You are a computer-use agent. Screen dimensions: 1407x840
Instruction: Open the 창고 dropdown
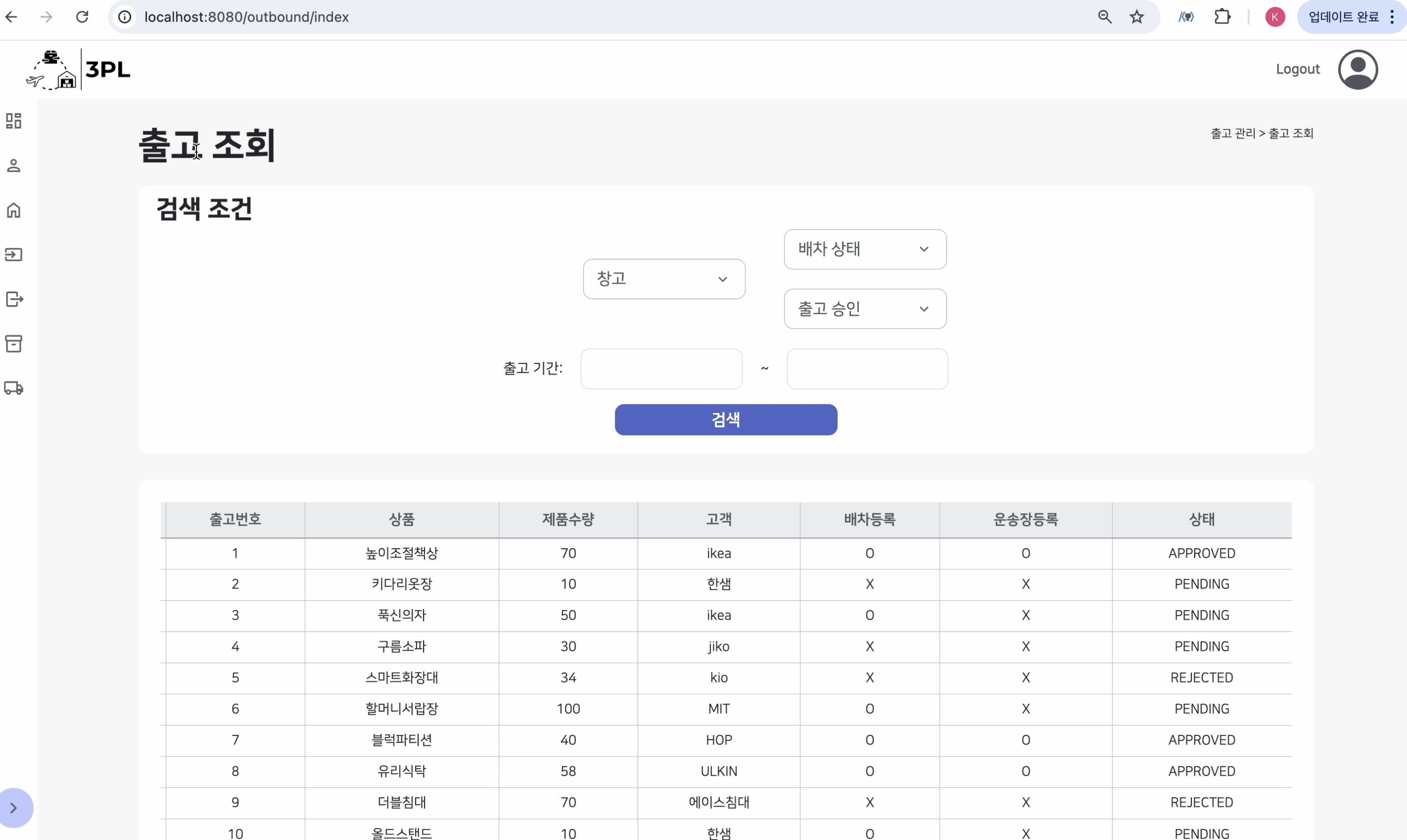click(663, 279)
